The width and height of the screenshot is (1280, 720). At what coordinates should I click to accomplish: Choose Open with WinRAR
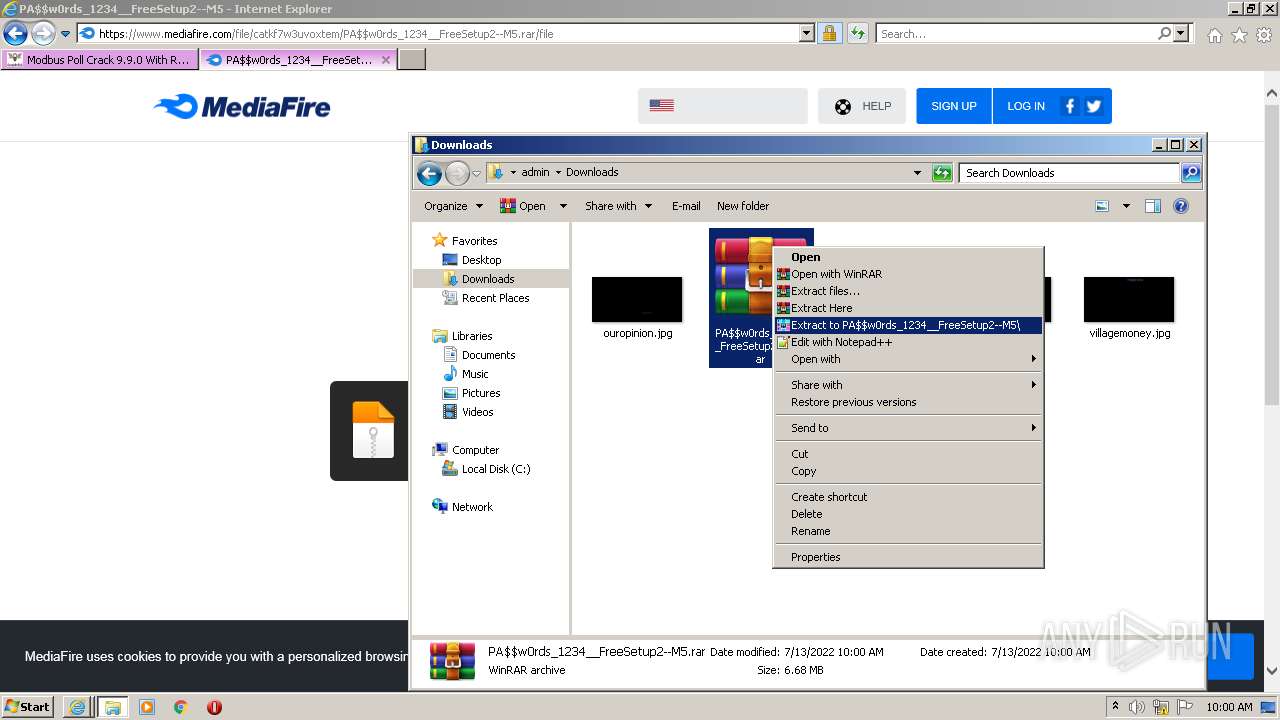908,274
